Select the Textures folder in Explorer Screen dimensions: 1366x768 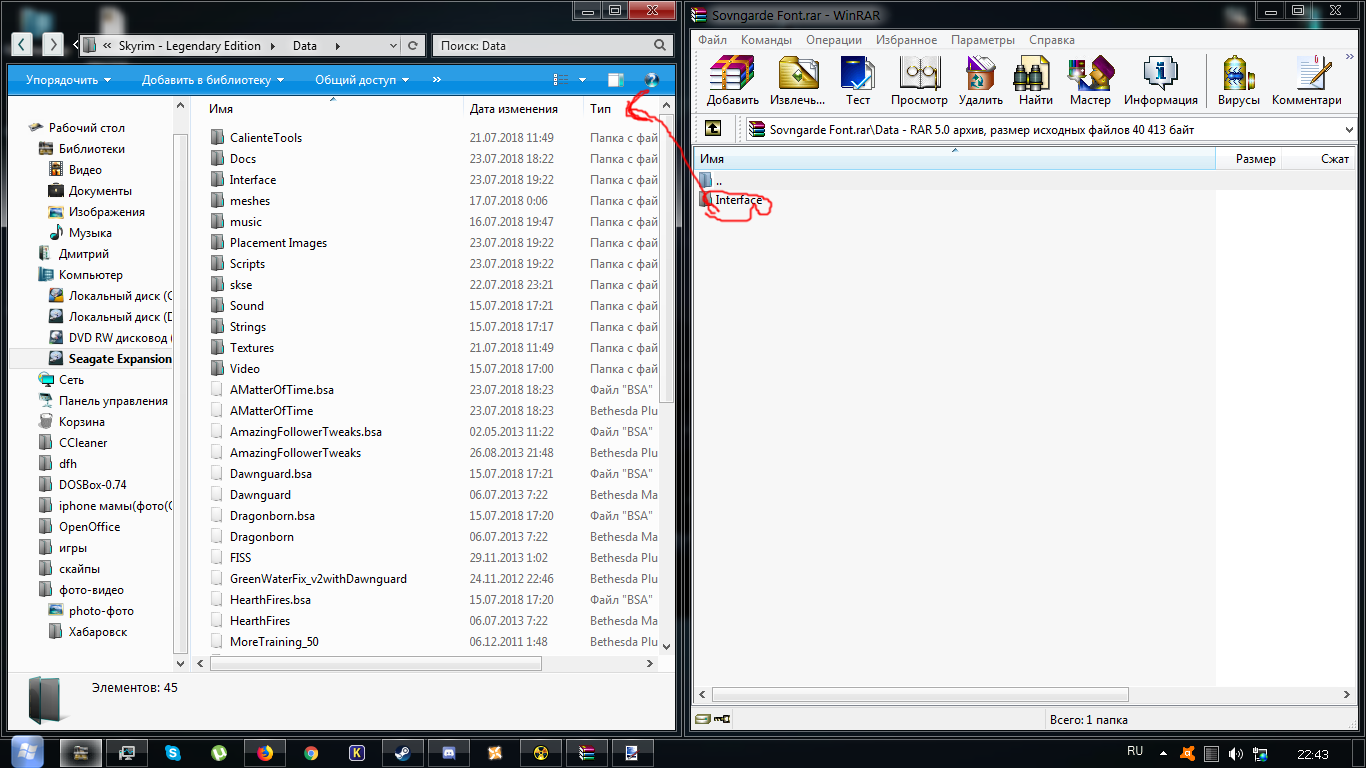242,348
